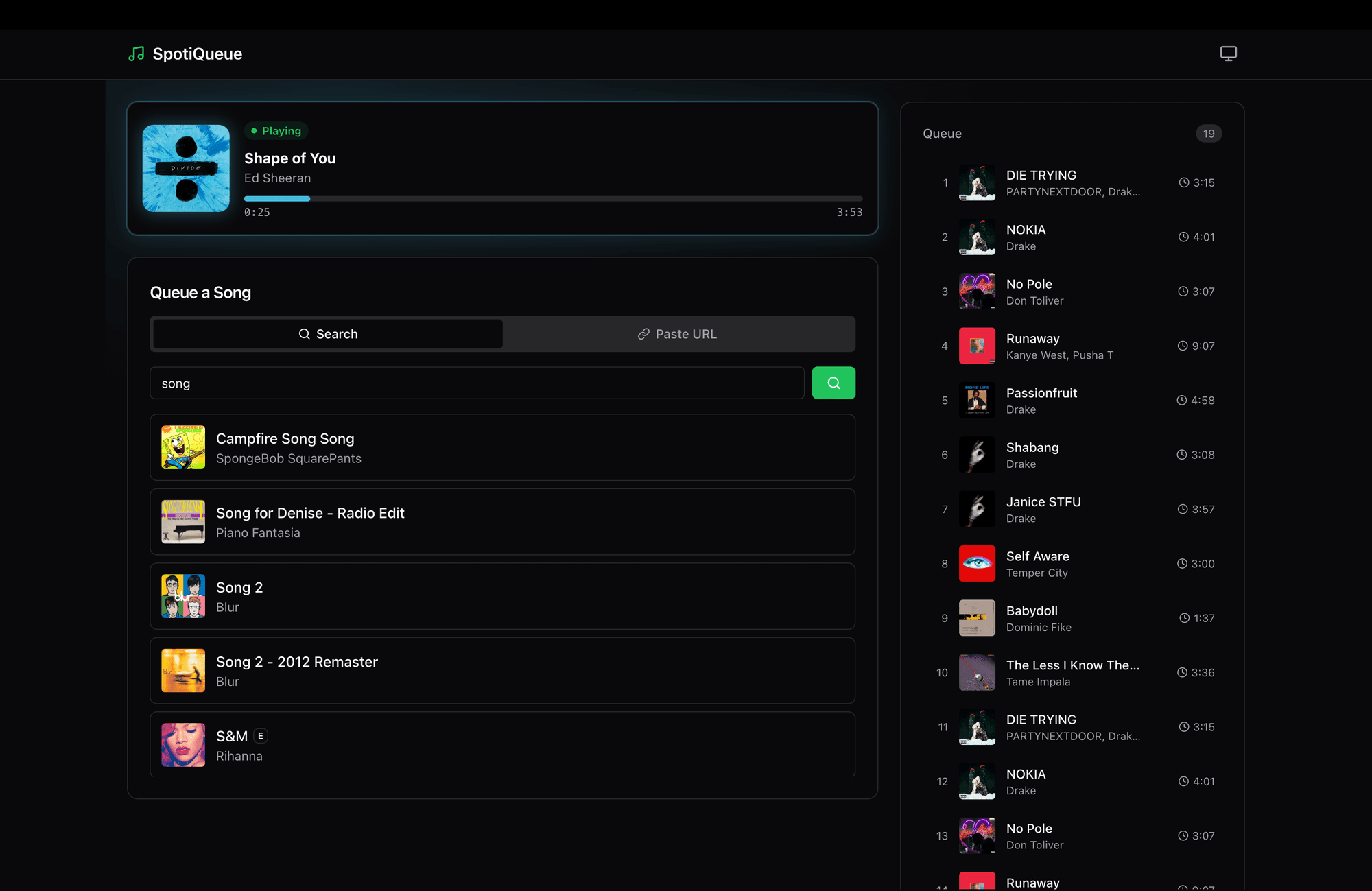Click the orange album art for 2012 Remaster
The image size is (1372, 891).
pyautogui.click(x=183, y=671)
